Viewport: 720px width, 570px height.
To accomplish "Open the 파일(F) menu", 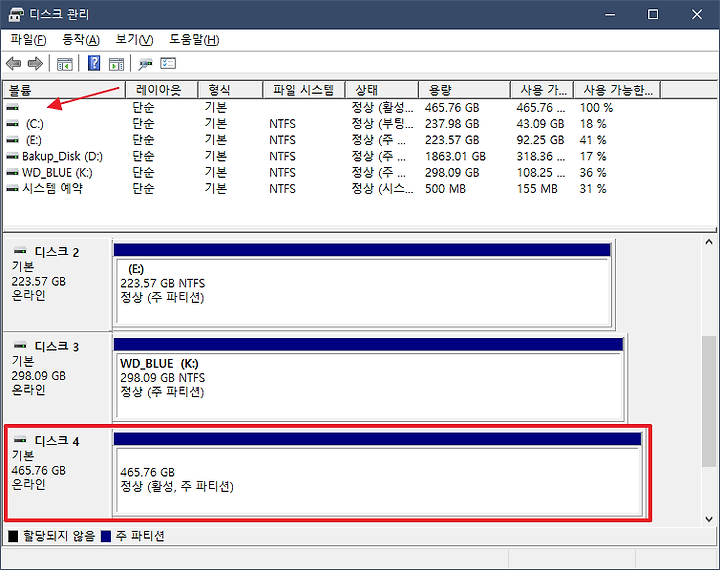I will [28, 40].
